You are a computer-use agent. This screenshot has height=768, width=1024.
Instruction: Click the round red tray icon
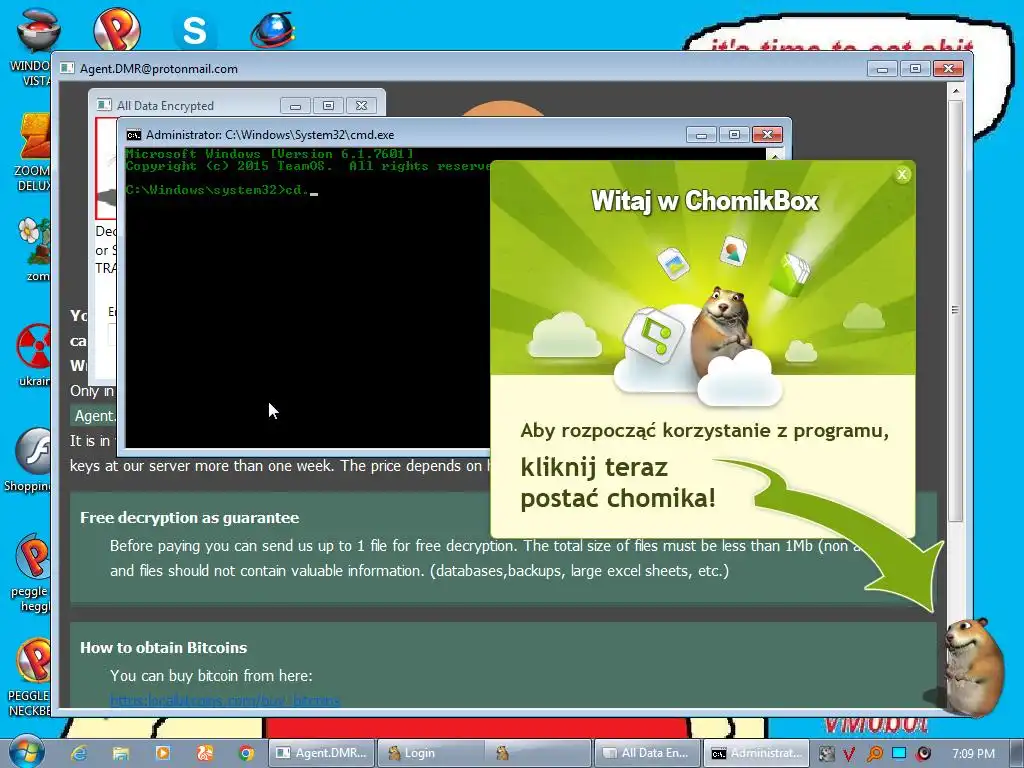[923, 754]
